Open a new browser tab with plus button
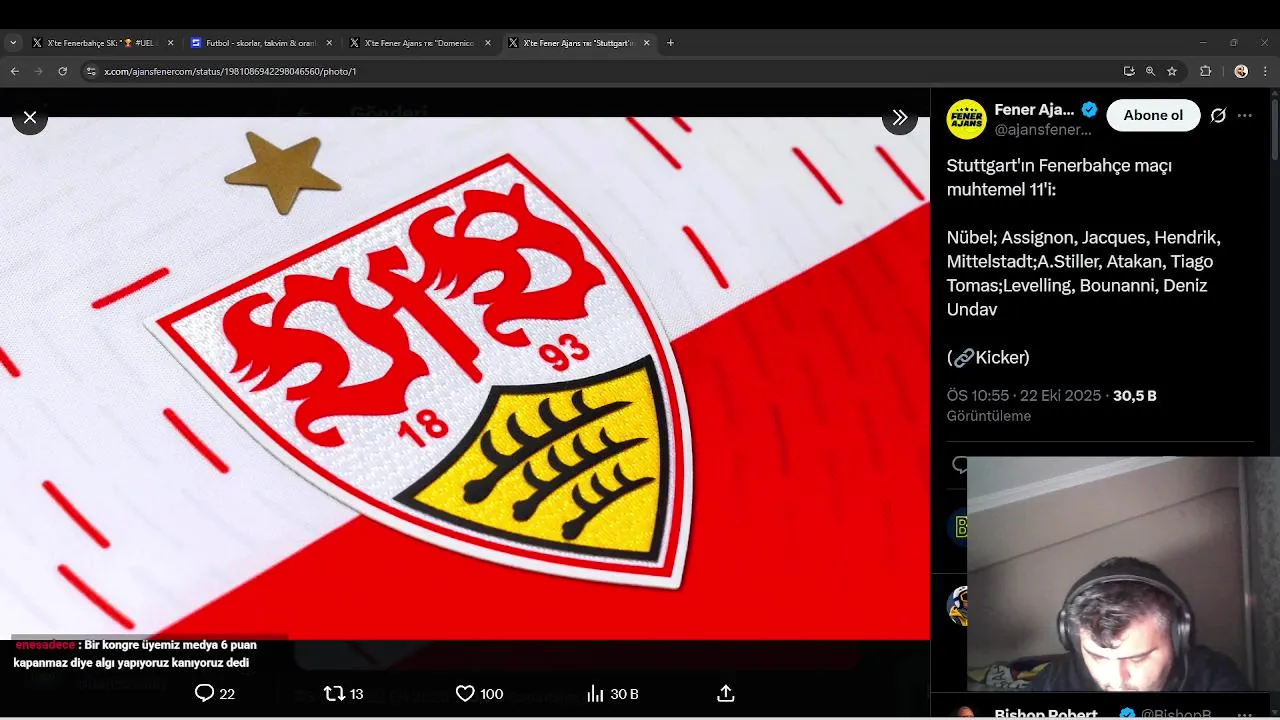 tap(670, 43)
